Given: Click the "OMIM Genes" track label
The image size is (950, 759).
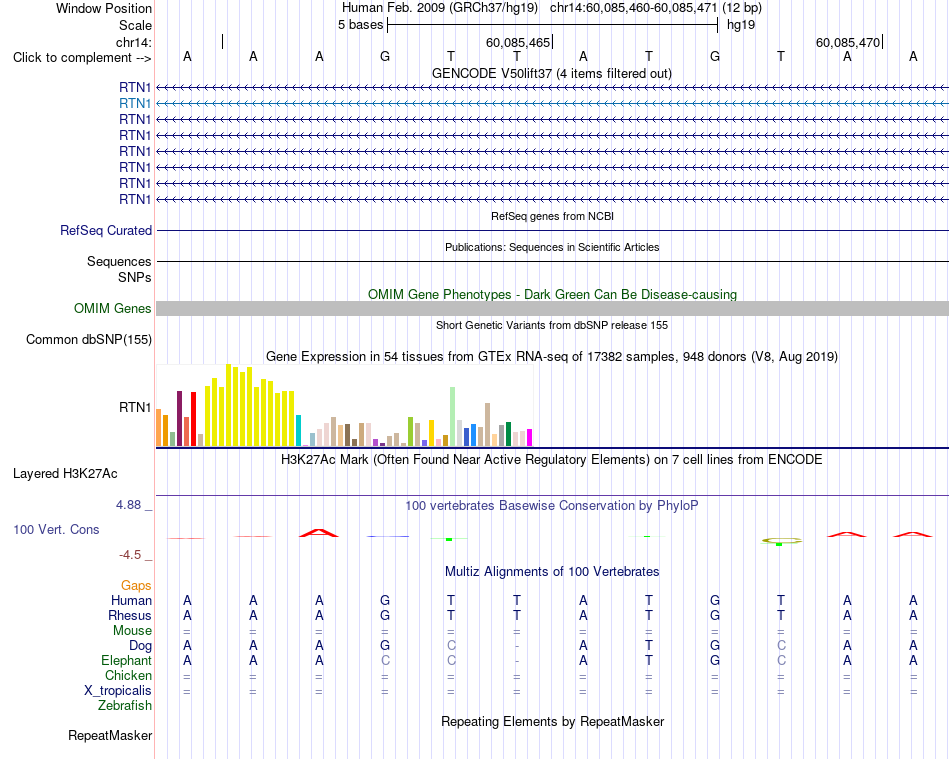Looking at the screenshot, I should [x=112, y=308].
